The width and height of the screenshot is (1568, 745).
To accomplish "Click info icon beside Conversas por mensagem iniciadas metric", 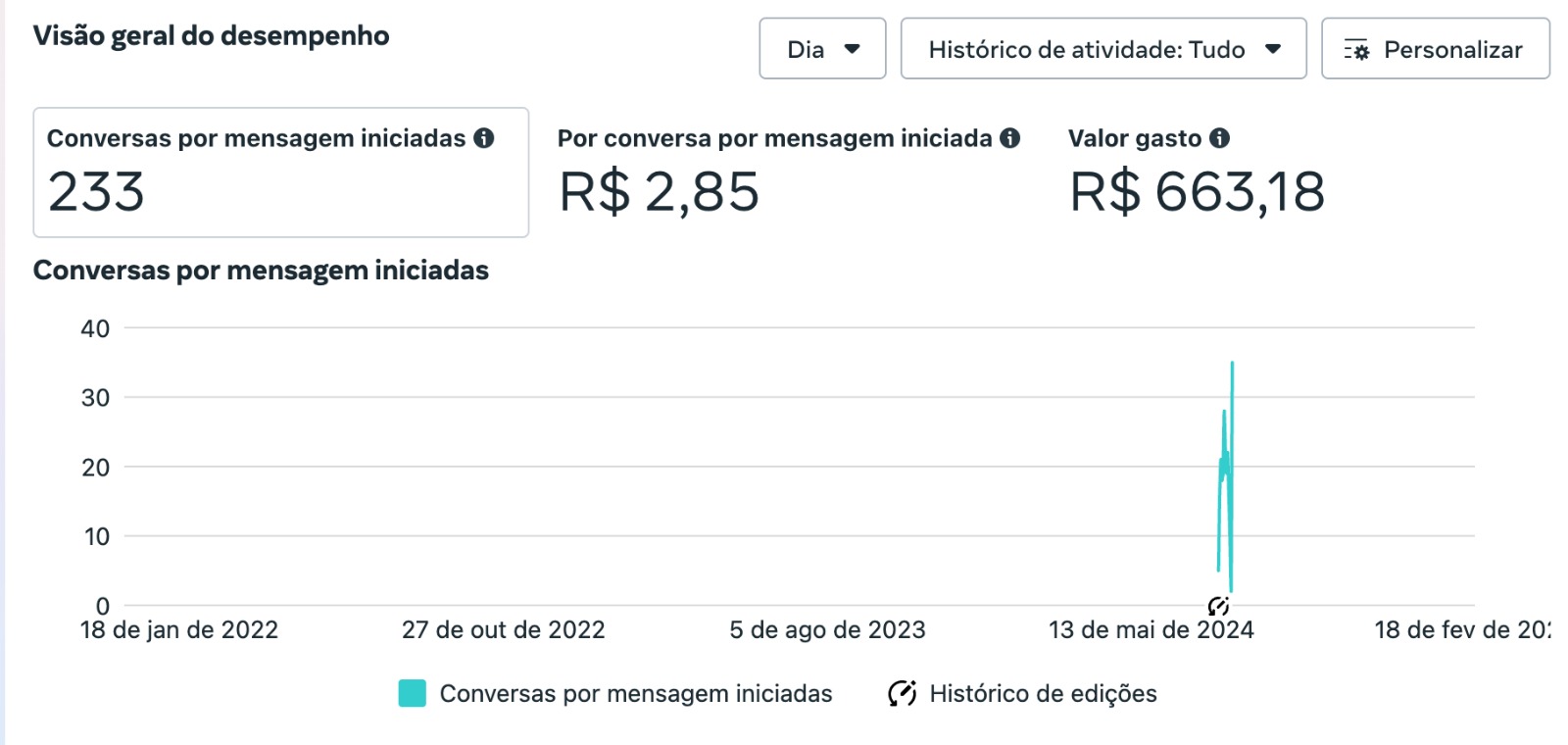I will point(484,138).
